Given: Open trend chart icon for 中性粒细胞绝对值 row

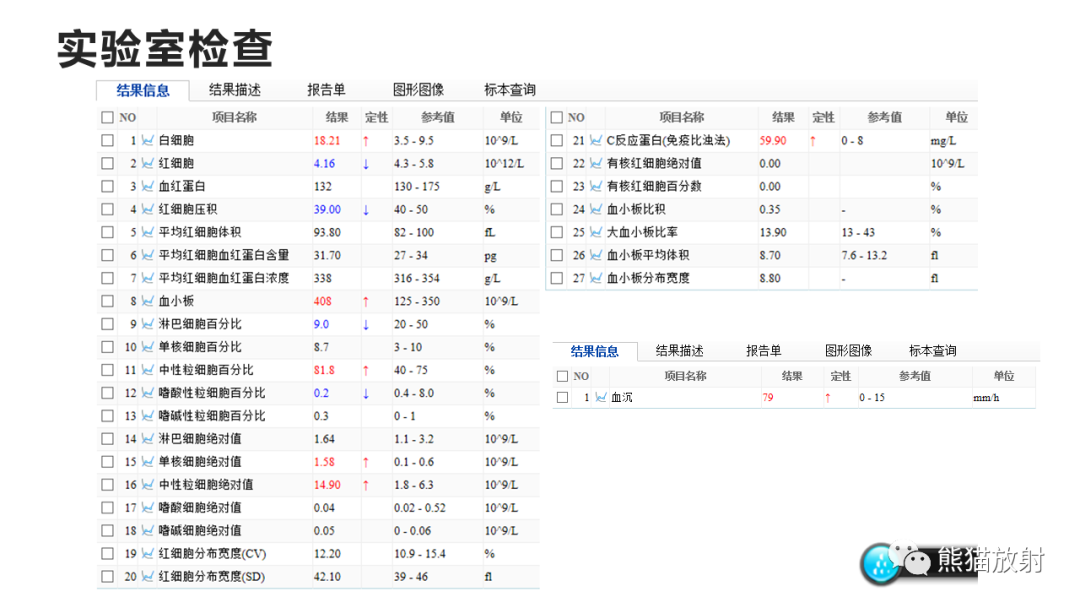Looking at the screenshot, I should pyautogui.click(x=147, y=485).
